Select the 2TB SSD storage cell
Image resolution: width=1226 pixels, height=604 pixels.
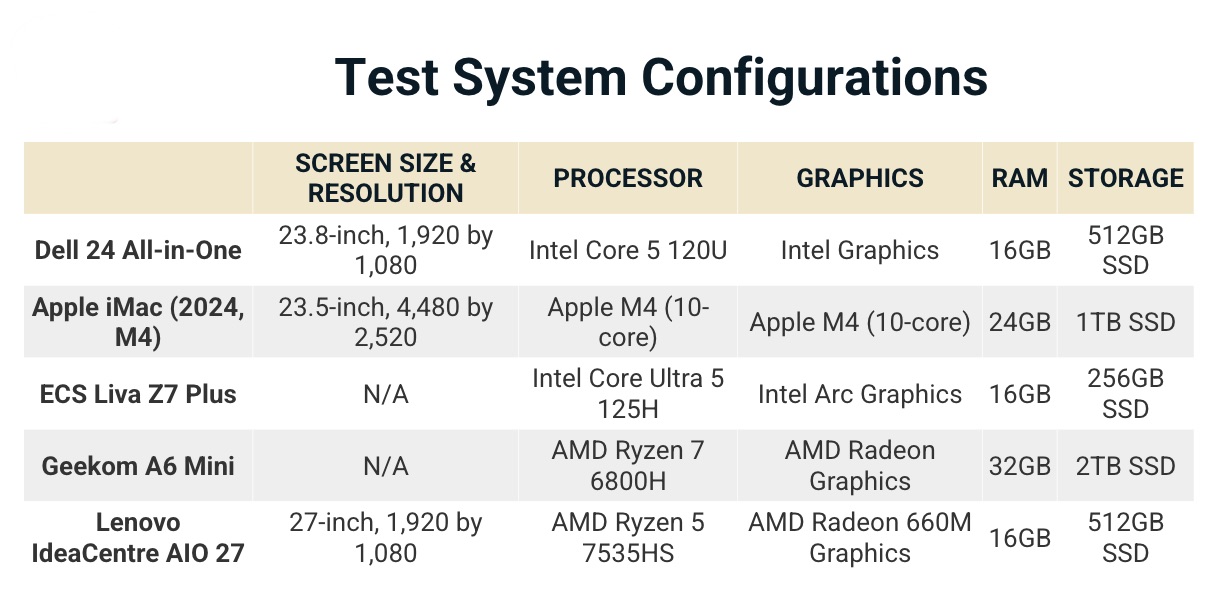pos(1125,466)
